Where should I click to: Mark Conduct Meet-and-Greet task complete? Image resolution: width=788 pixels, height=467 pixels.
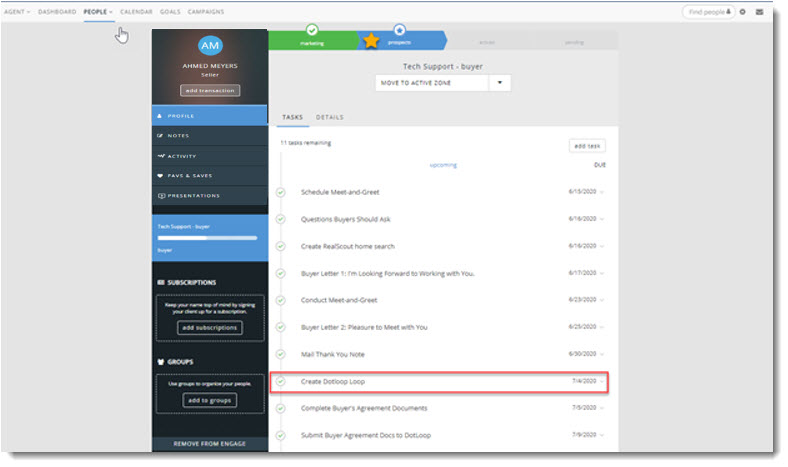click(281, 300)
